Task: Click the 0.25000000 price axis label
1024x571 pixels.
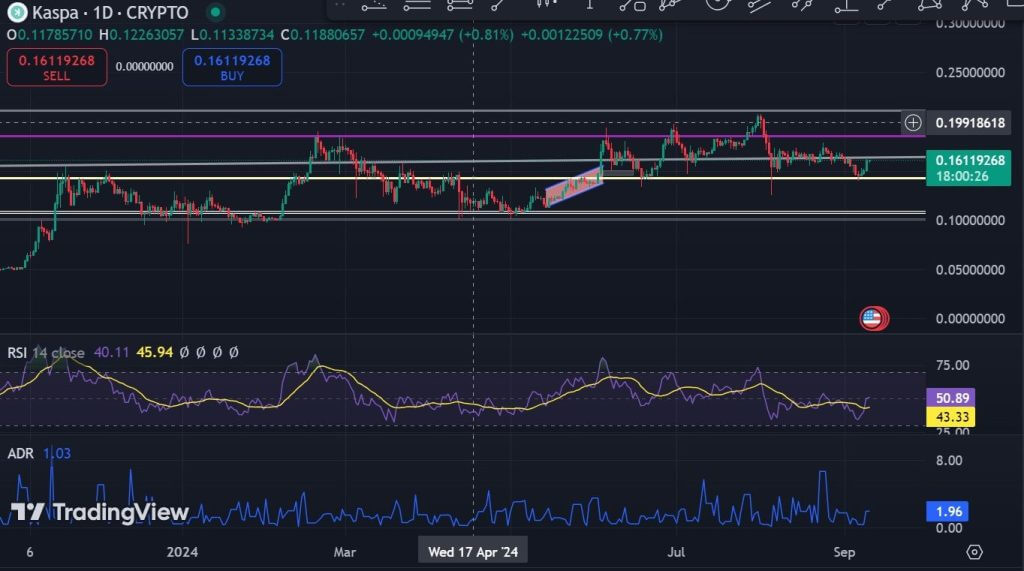Action: [x=970, y=73]
